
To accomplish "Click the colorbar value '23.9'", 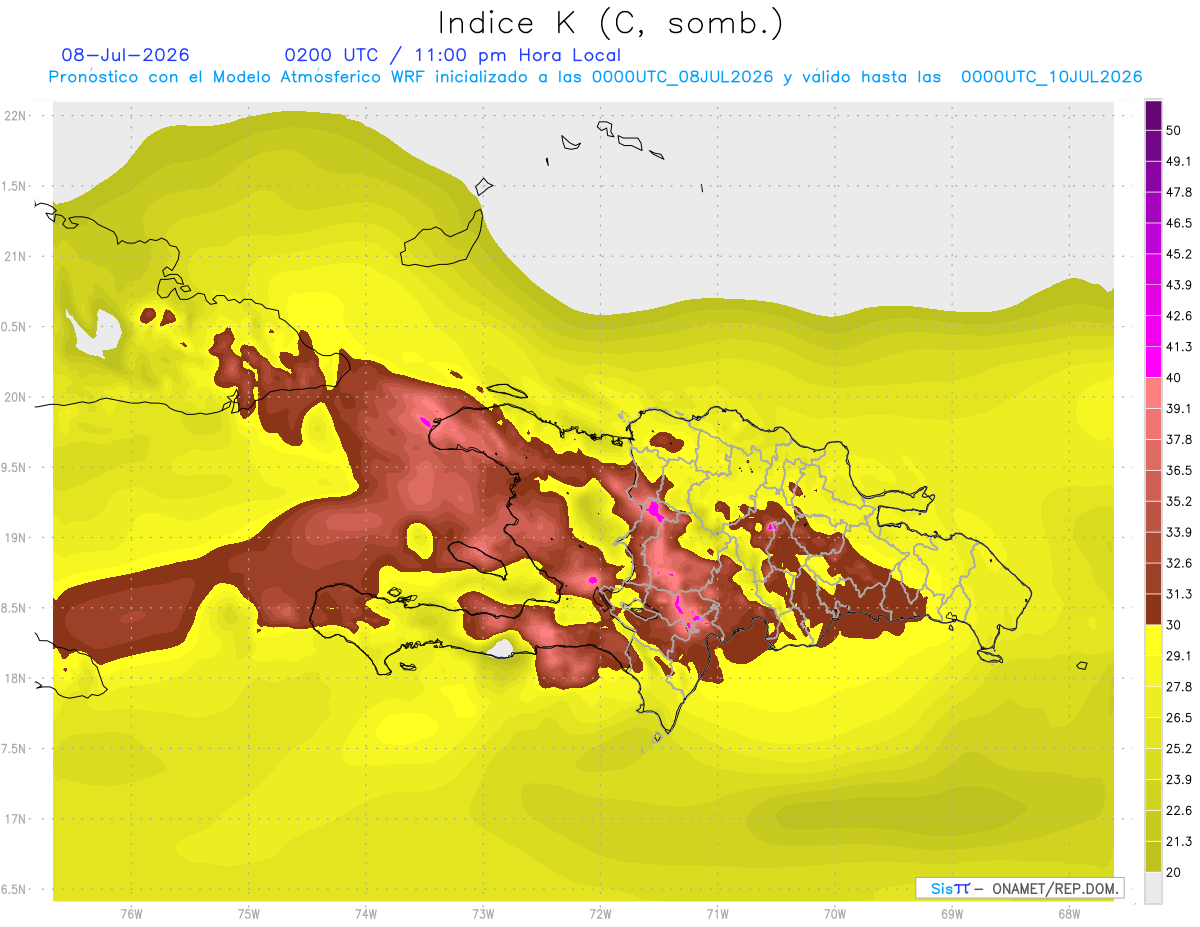I will pyautogui.click(x=1179, y=779).
